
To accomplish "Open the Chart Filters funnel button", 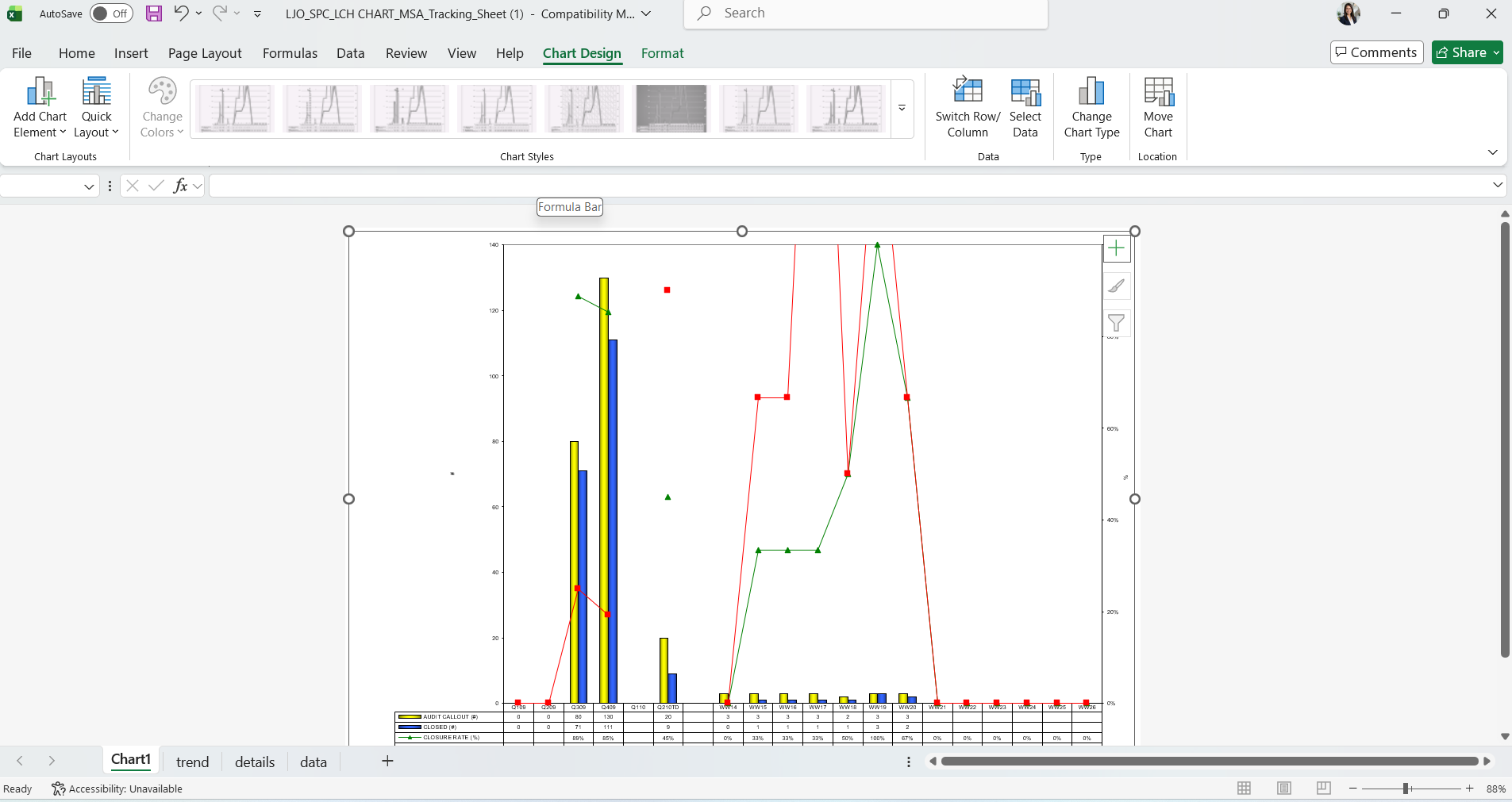I will point(1117,323).
